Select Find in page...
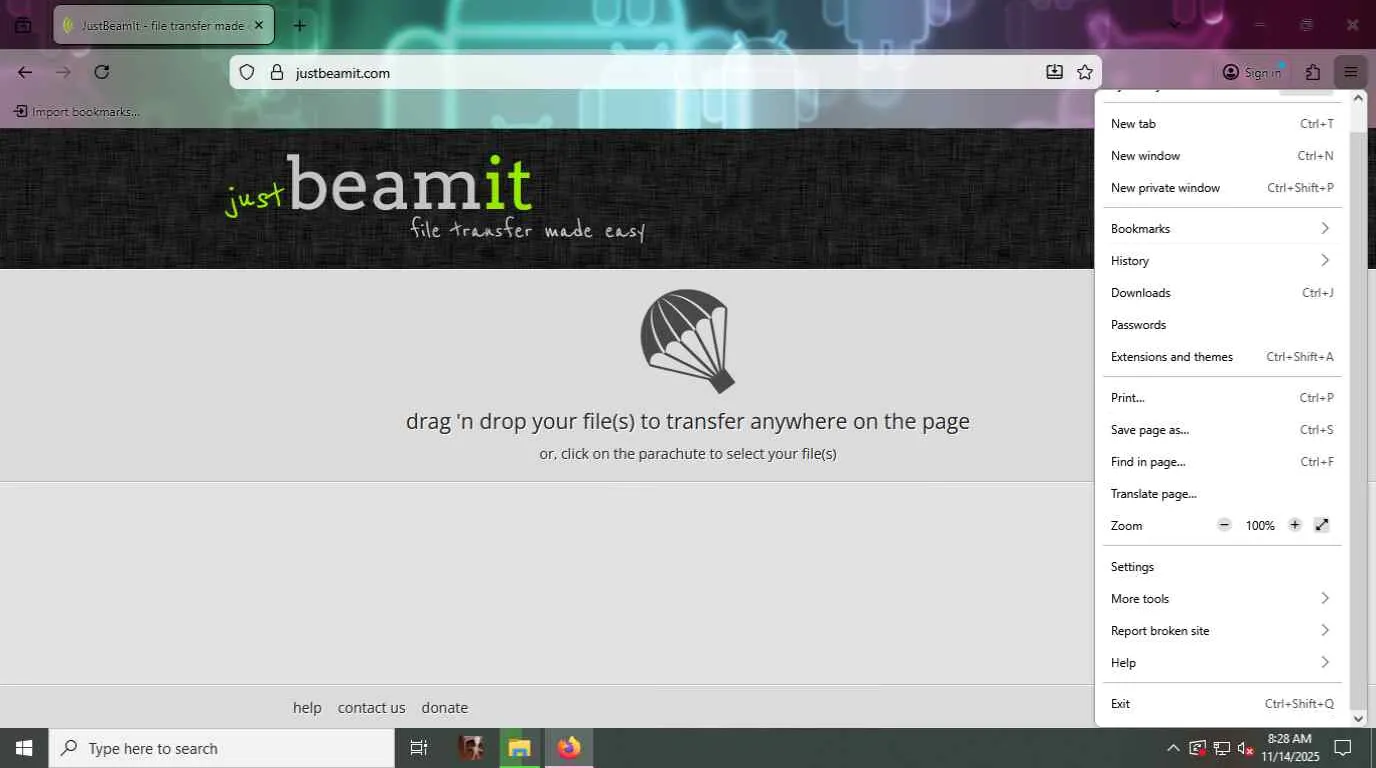Image resolution: width=1376 pixels, height=768 pixels. coord(1222,462)
